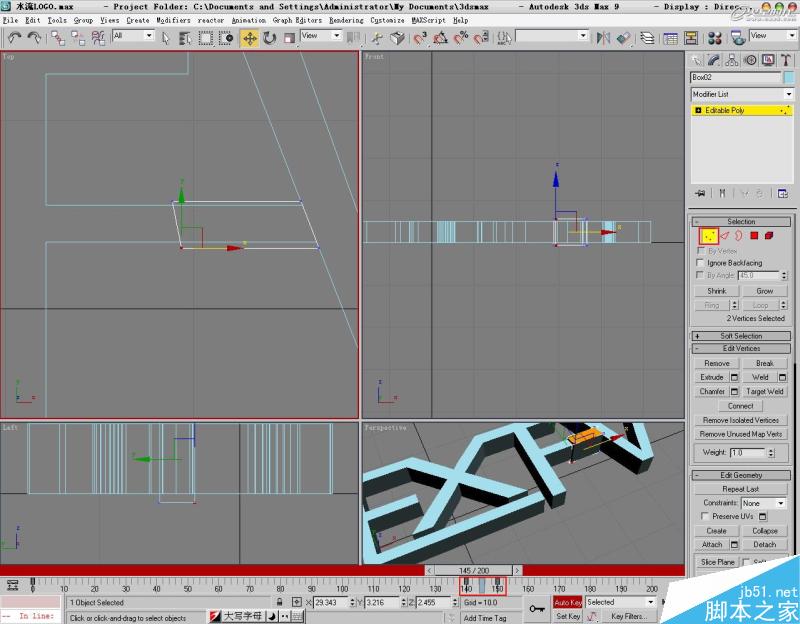The width and height of the screenshot is (800, 624).
Task: Open the Extrude settings box icon
Action: [x=734, y=377]
